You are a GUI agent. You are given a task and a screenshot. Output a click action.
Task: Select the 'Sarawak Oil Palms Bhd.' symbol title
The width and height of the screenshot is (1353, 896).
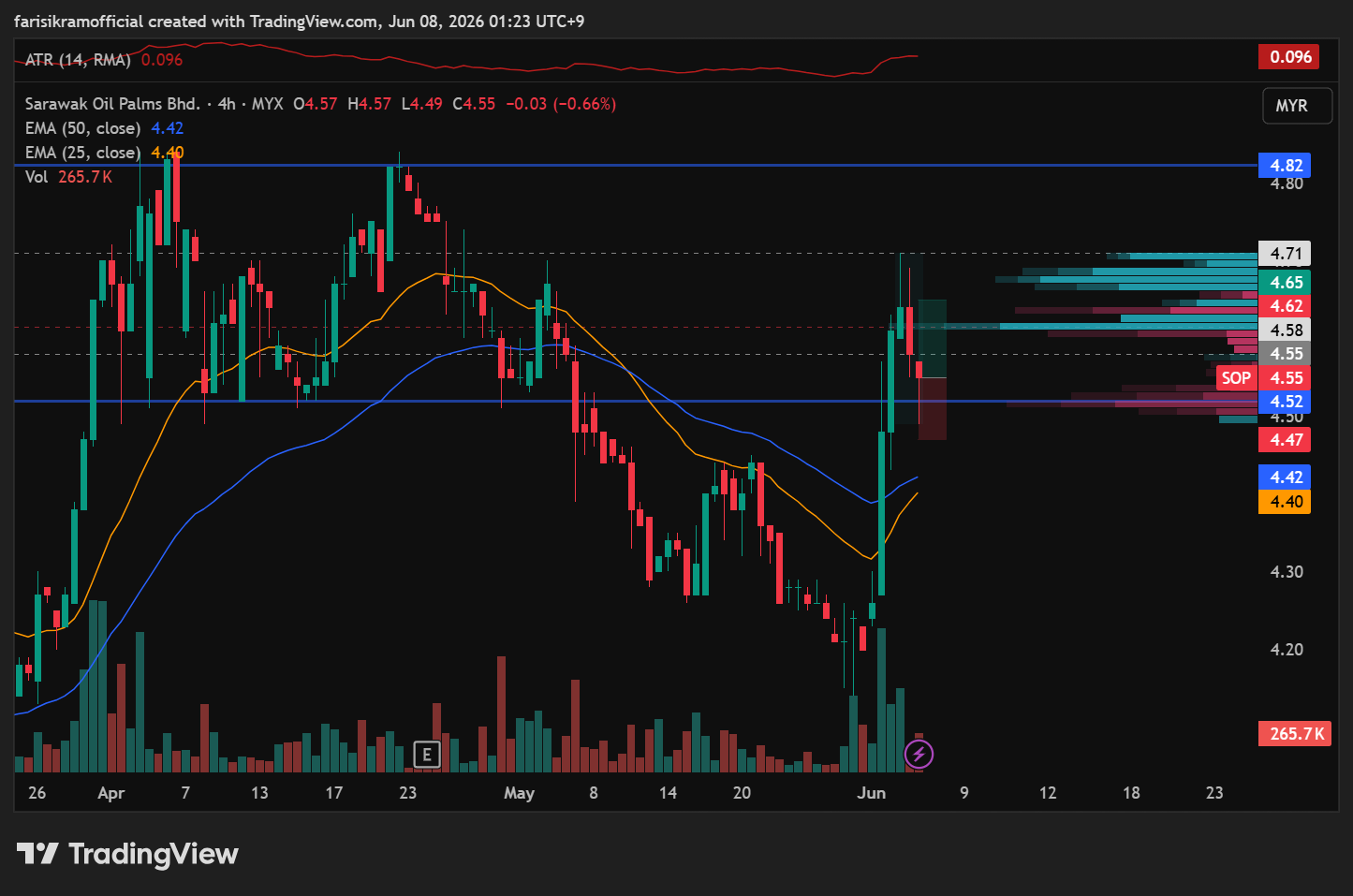tap(112, 104)
